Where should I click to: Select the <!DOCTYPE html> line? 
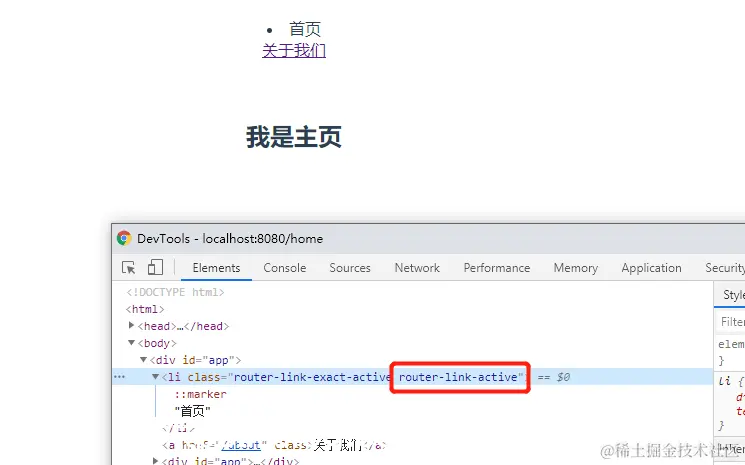(175, 292)
